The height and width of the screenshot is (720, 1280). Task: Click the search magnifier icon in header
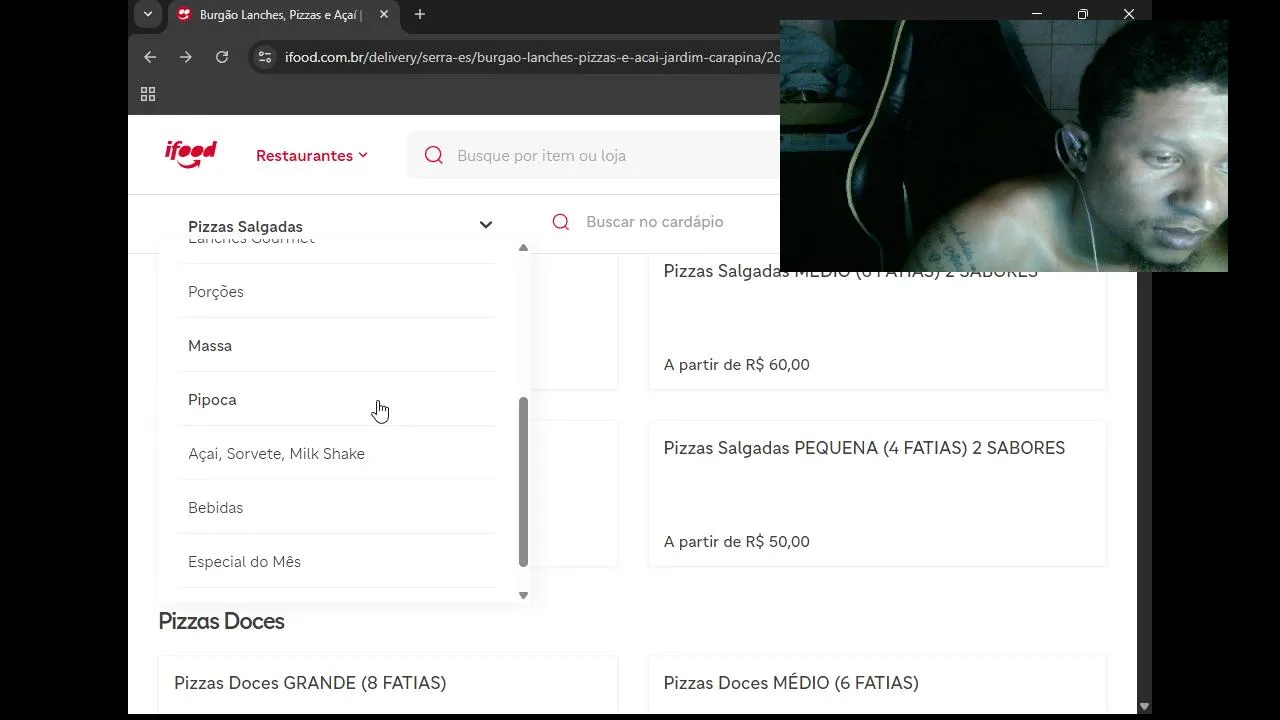click(433, 155)
